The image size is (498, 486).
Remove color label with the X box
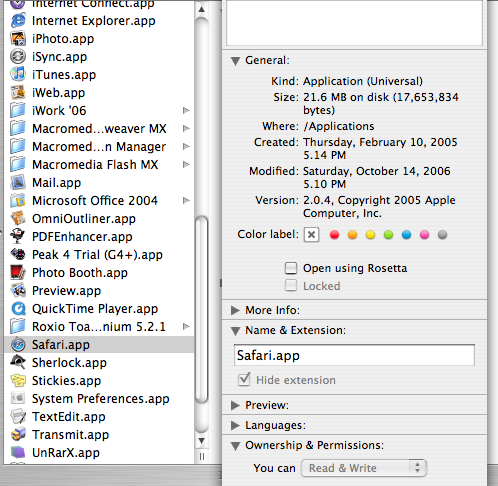311,235
